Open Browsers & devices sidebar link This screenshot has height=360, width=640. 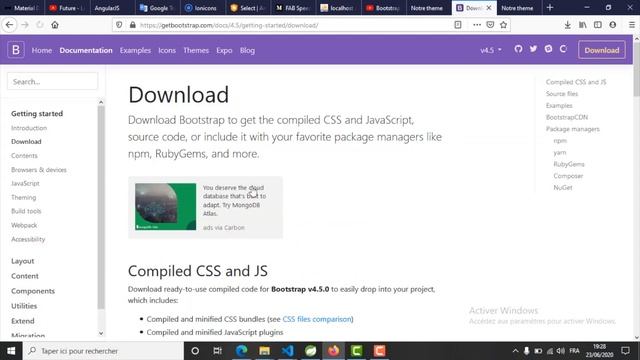[x=39, y=169]
